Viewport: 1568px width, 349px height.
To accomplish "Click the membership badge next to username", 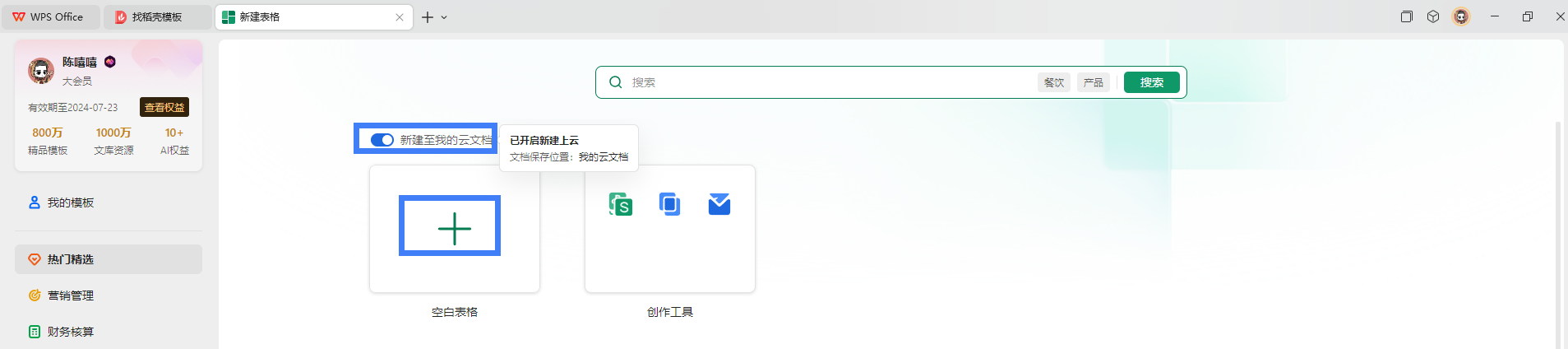I will pos(110,62).
